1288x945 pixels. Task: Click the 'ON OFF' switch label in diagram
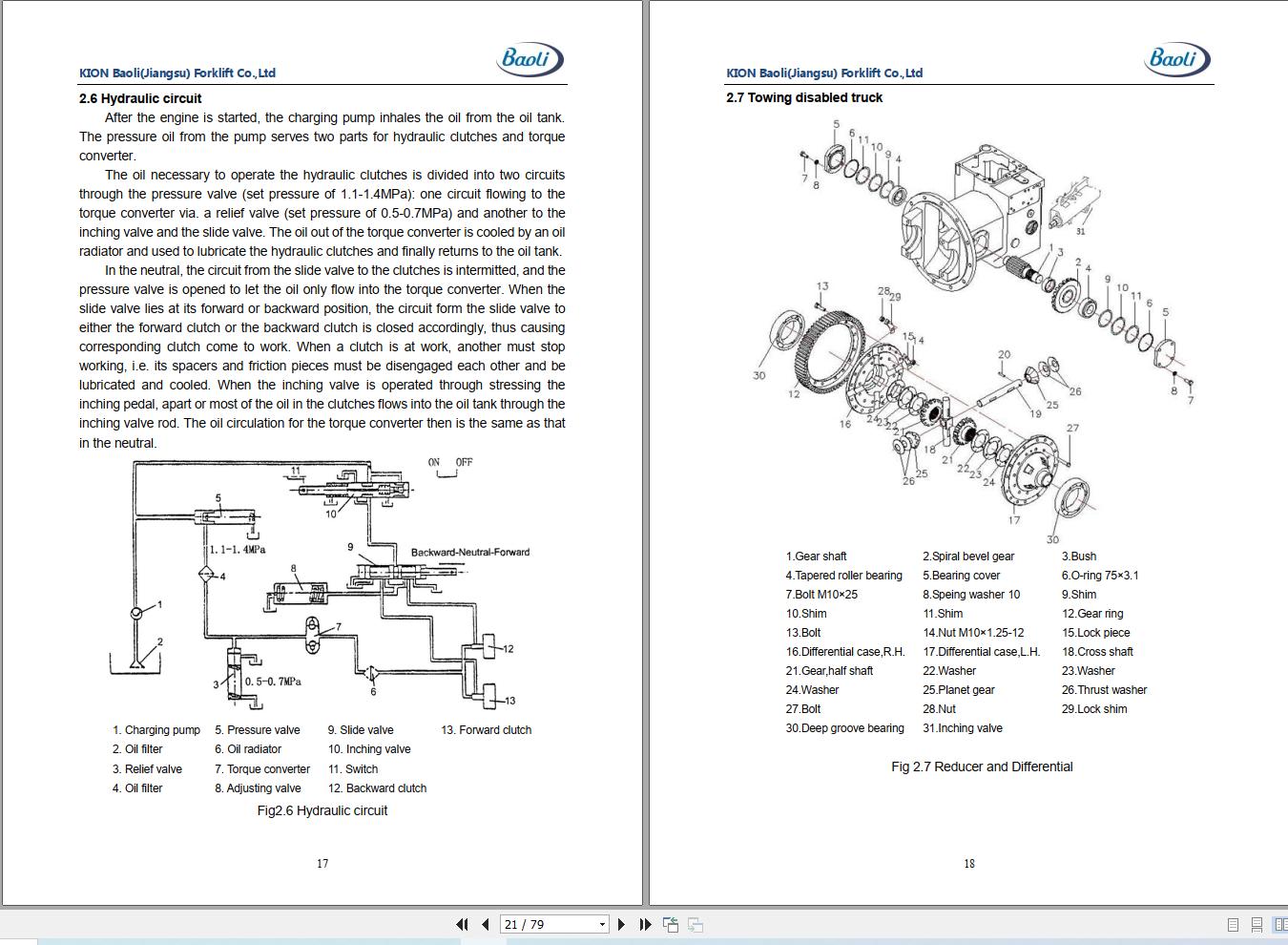click(450, 462)
